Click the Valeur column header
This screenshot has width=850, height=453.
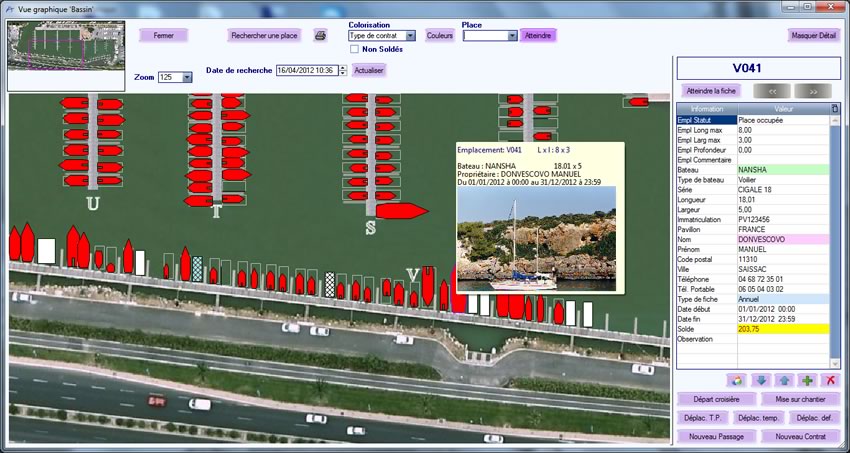pyautogui.click(x=784, y=109)
